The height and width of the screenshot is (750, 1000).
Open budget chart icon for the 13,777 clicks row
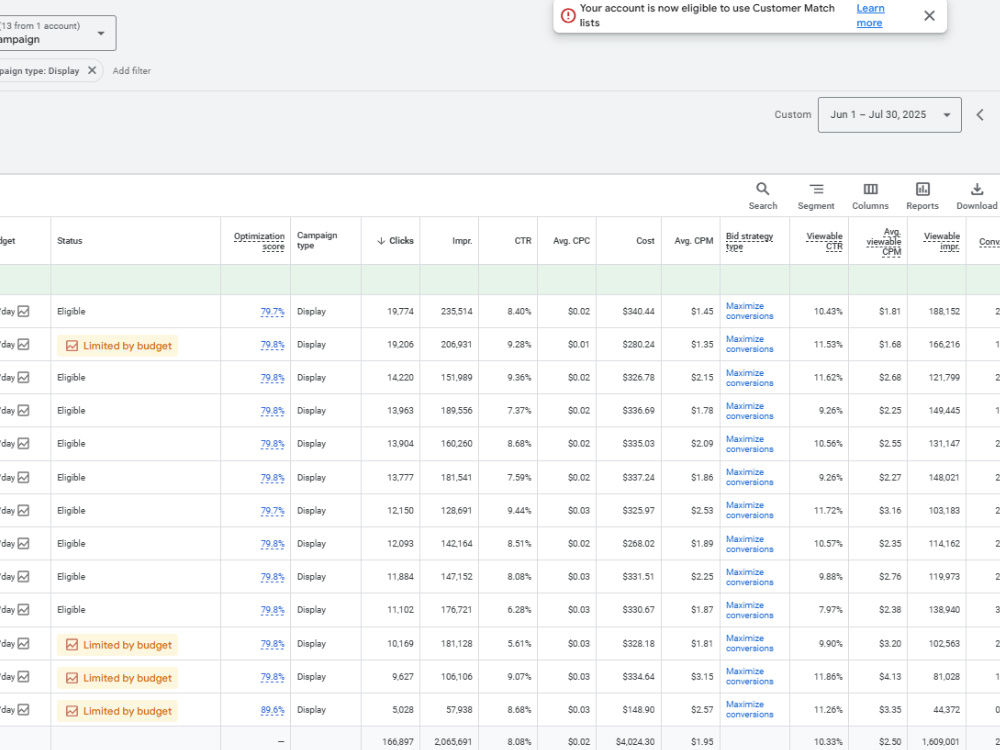(24, 477)
